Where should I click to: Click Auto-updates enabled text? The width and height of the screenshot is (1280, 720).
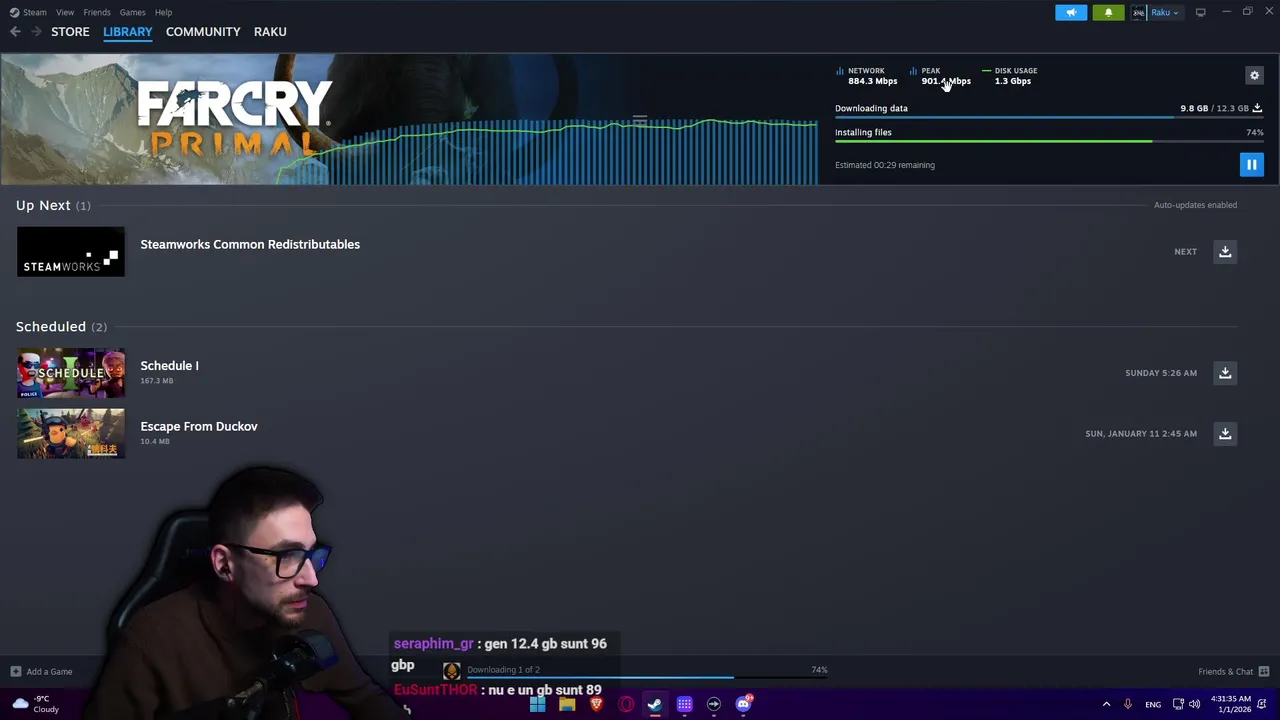pyautogui.click(x=1195, y=205)
